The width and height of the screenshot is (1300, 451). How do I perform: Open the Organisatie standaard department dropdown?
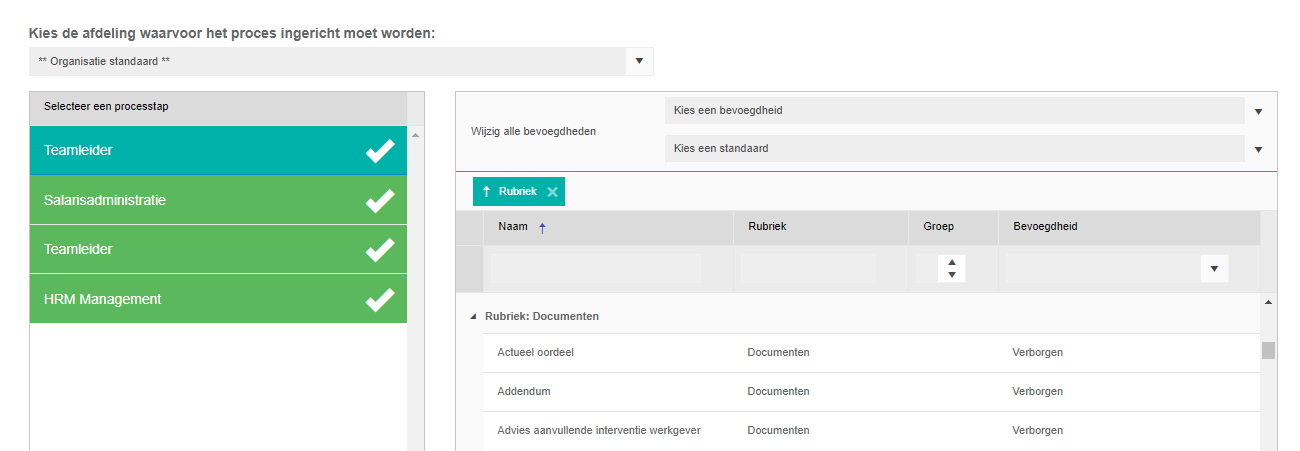point(640,61)
